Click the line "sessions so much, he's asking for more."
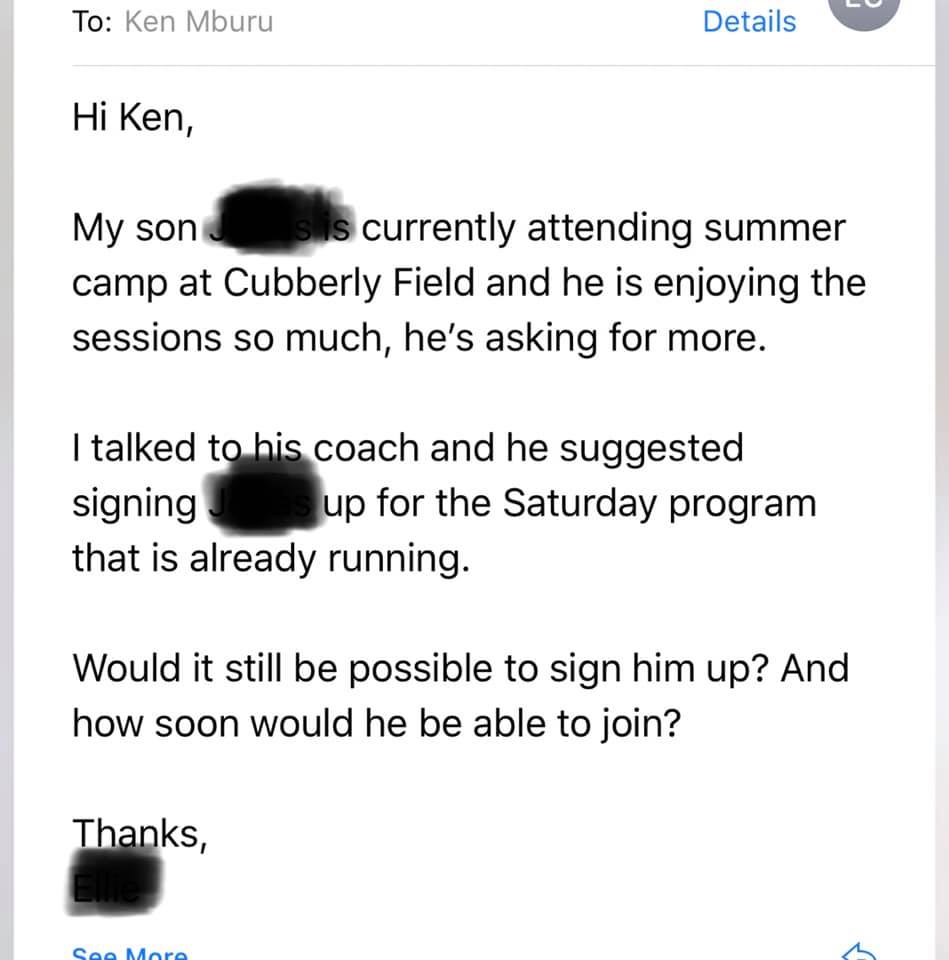This screenshot has height=960, width=949. (x=419, y=338)
